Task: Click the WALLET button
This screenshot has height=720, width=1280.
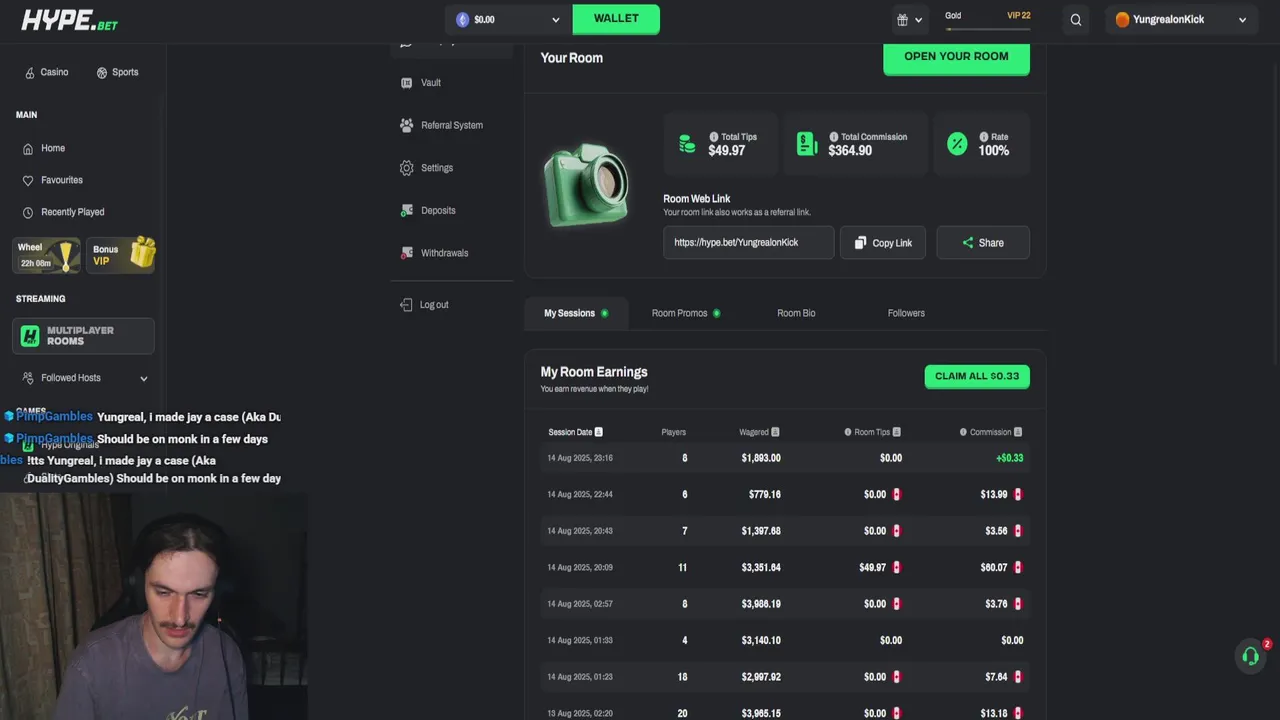Action: (x=616, y=19)
